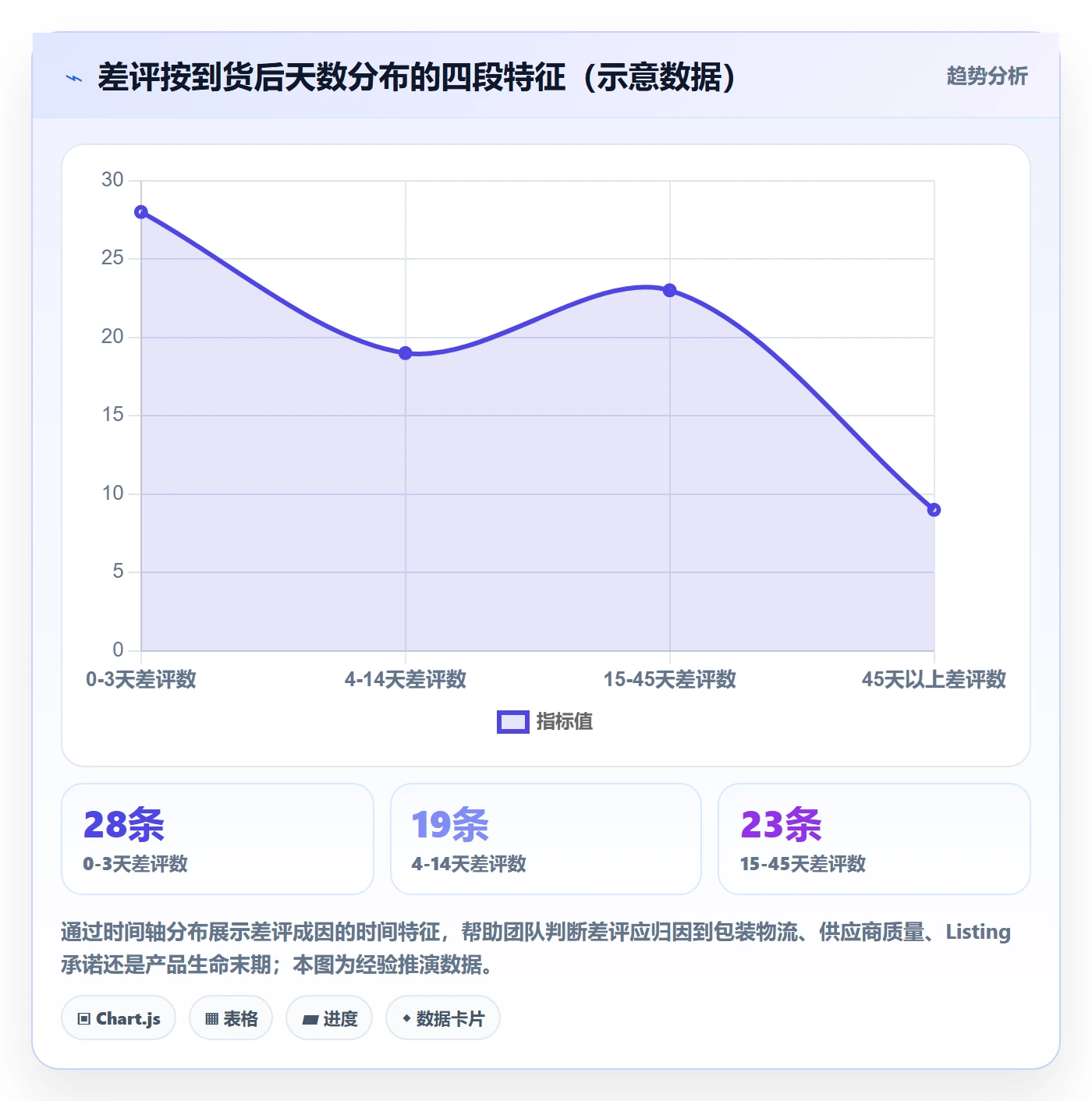1092x1101 pixels.
Task: Click the diamond icon in the 数据卡片 chip
Action: [x=406, y=1018]
